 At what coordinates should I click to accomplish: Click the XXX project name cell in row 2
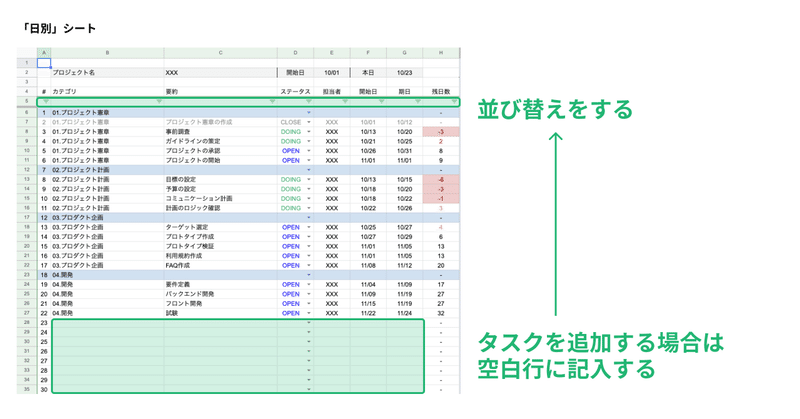[220, 72]
